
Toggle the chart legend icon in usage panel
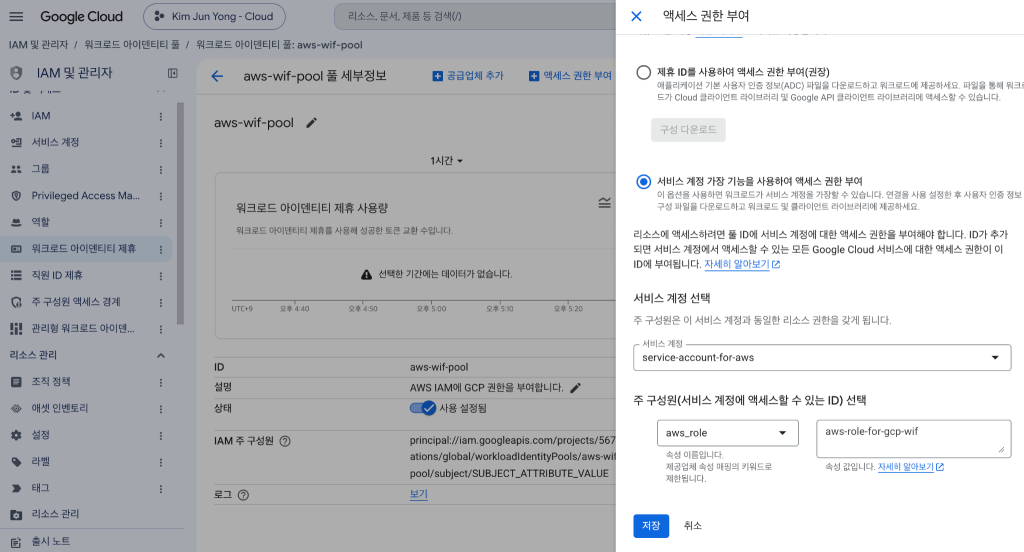(605, 203)
